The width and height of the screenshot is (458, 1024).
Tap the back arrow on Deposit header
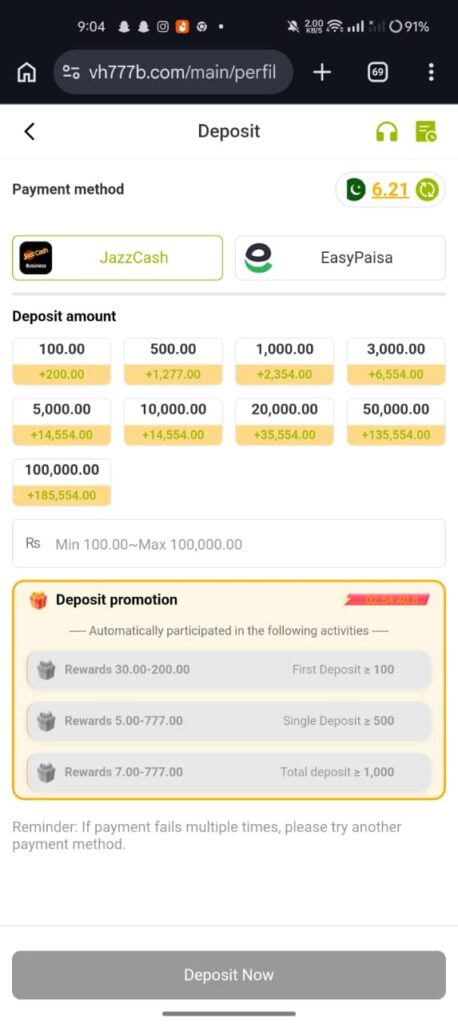[29, 131]
